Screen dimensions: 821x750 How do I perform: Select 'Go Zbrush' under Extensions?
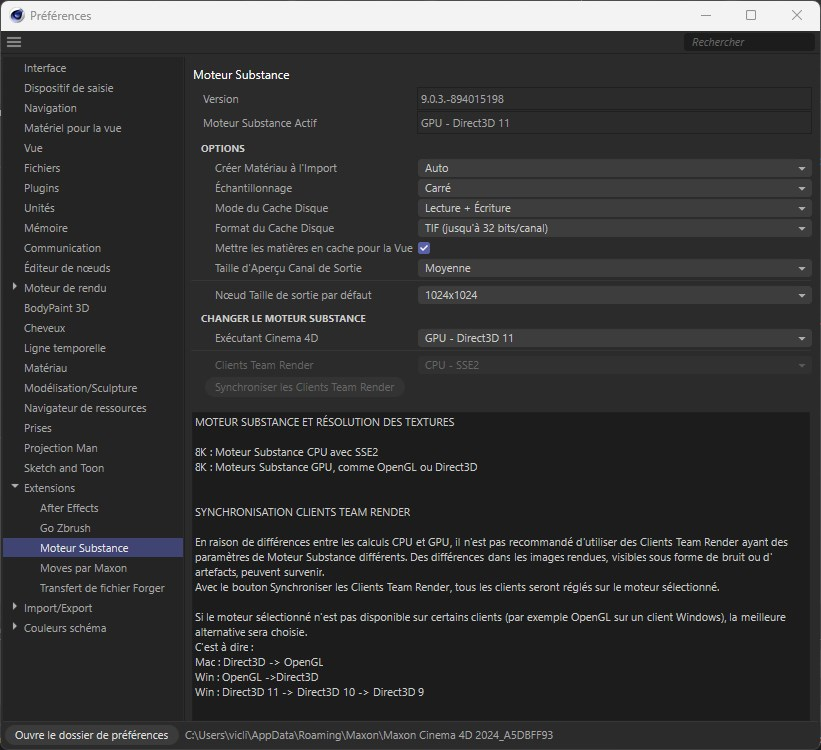[65, 528]
